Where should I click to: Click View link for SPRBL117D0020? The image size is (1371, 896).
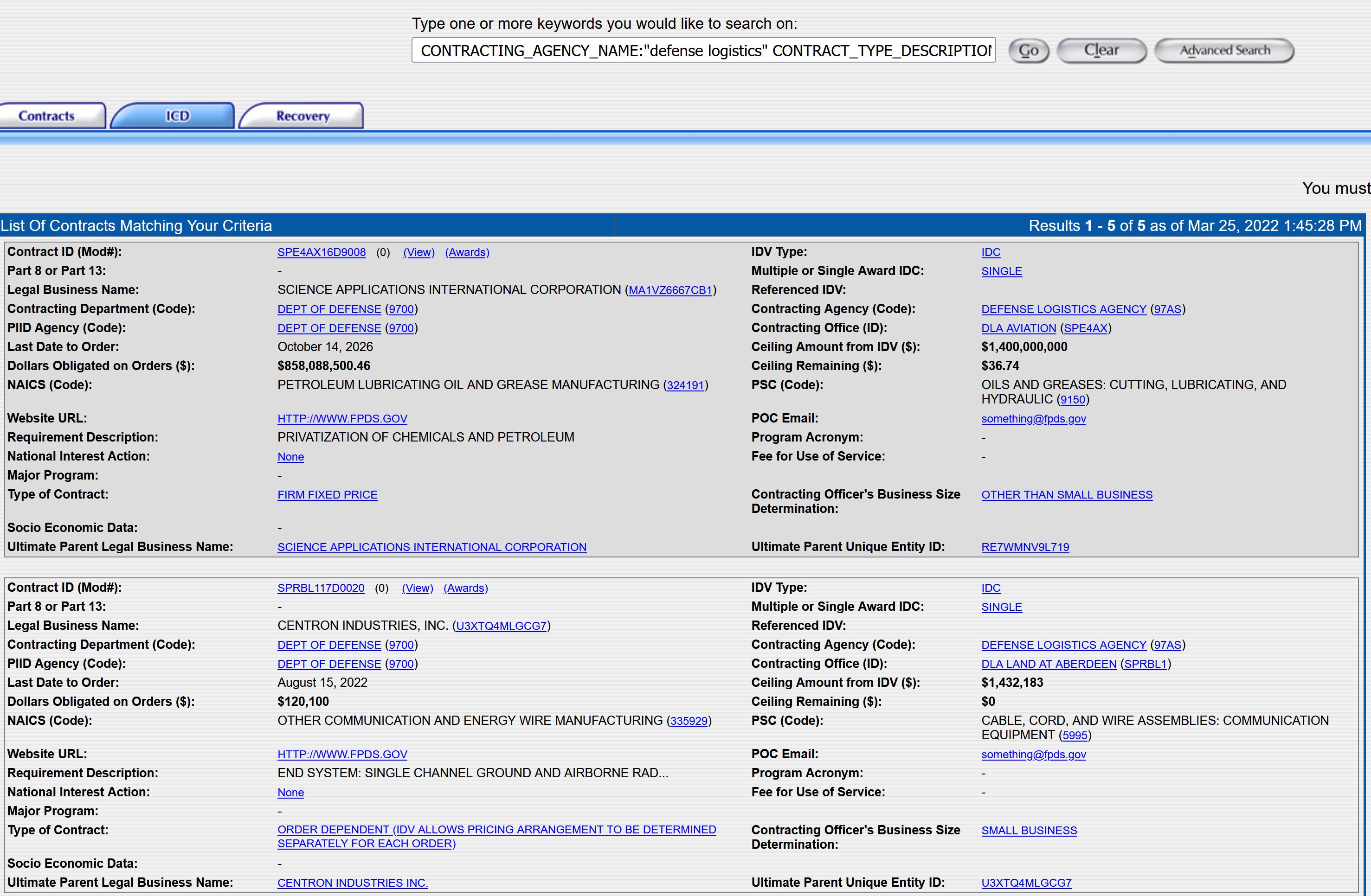418,588
